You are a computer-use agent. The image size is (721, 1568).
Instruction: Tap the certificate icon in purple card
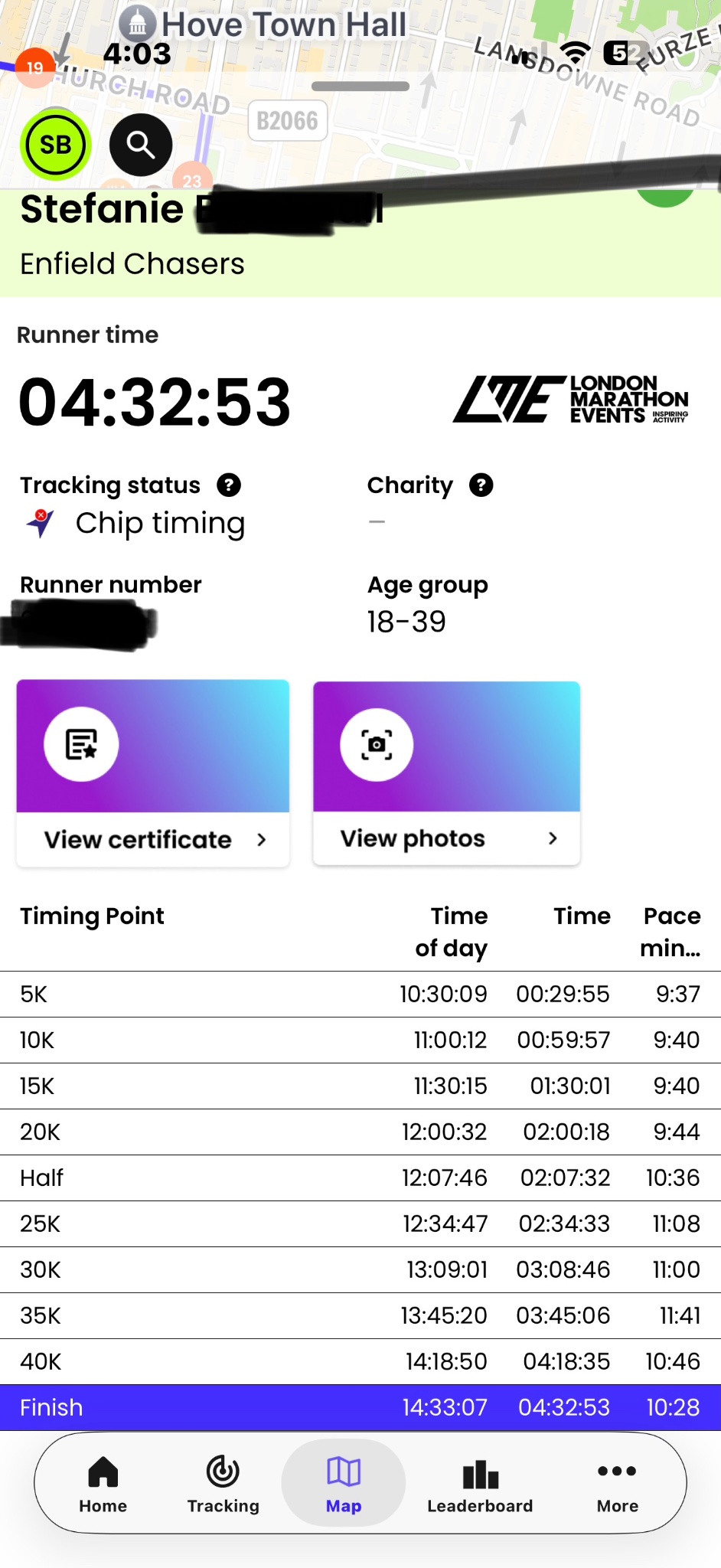81,744
